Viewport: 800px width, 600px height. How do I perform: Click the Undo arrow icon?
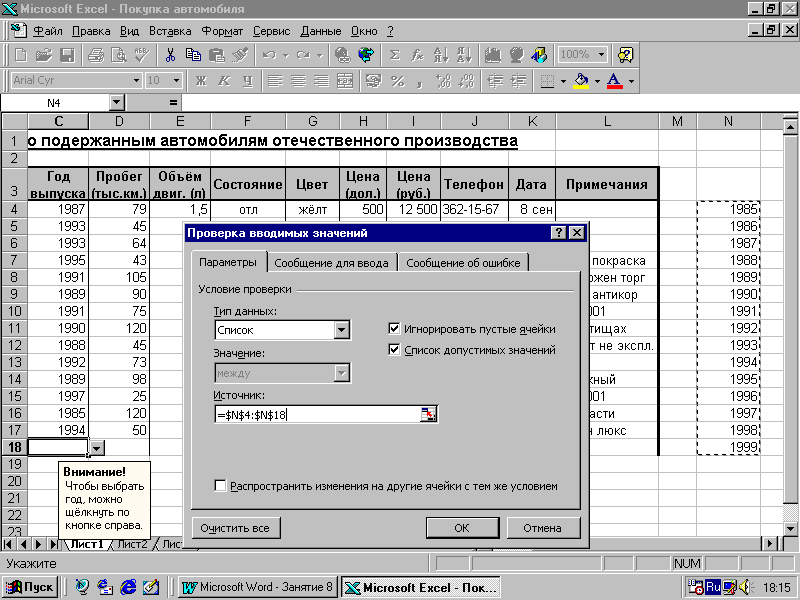[269, 55]
